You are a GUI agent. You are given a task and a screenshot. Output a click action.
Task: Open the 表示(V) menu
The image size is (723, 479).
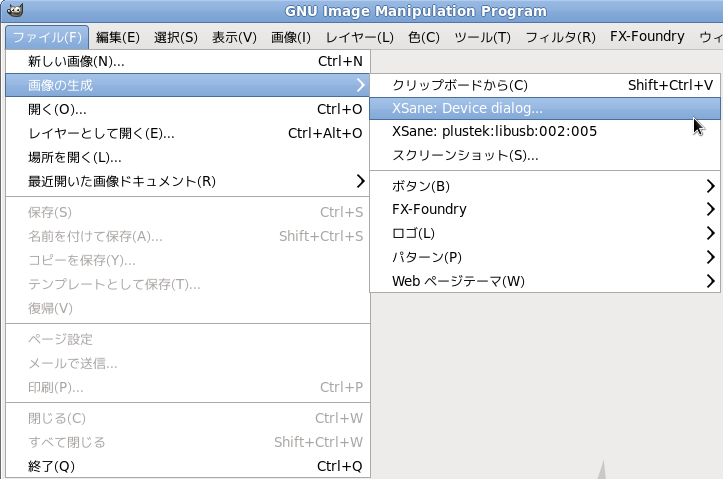tap(234, 37)
